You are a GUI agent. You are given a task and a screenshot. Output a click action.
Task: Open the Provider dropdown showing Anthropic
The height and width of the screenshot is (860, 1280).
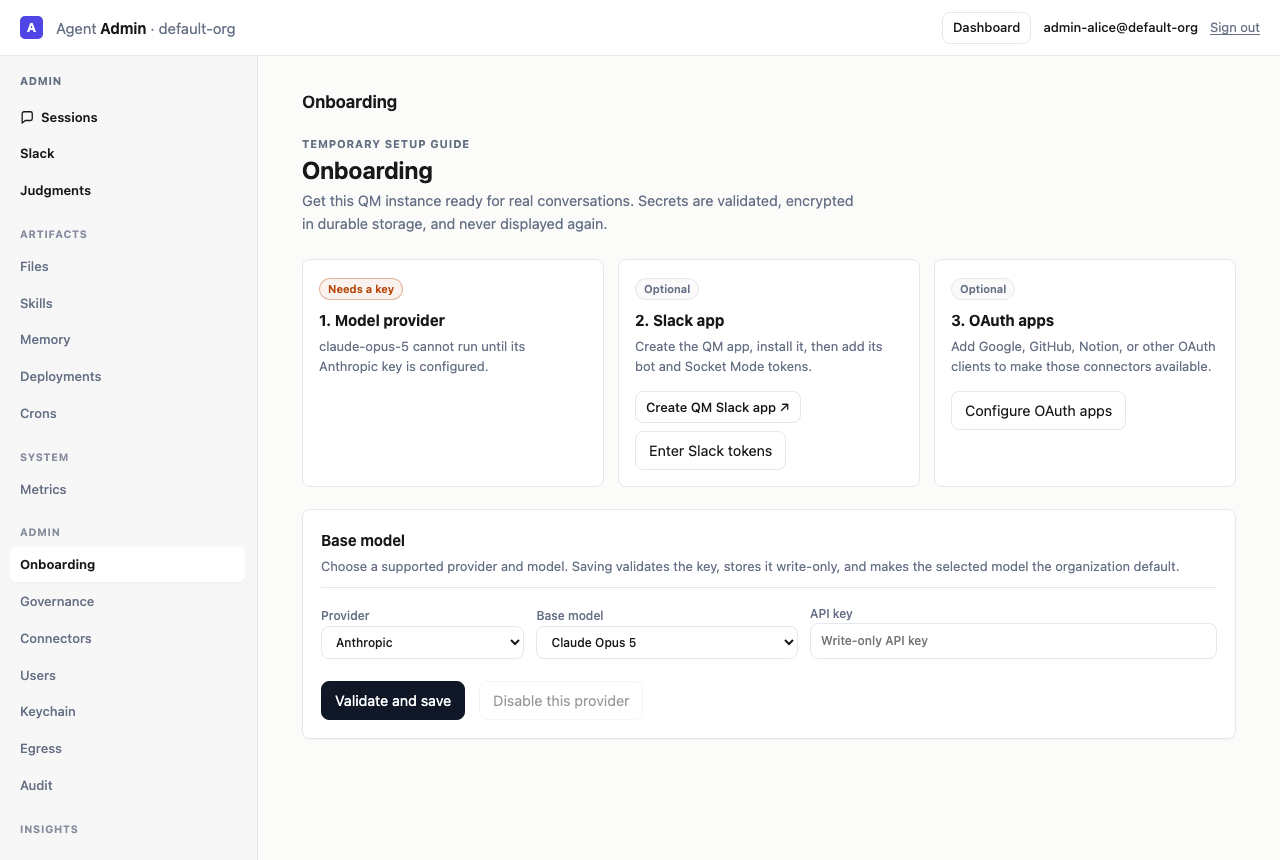point(422,642)
